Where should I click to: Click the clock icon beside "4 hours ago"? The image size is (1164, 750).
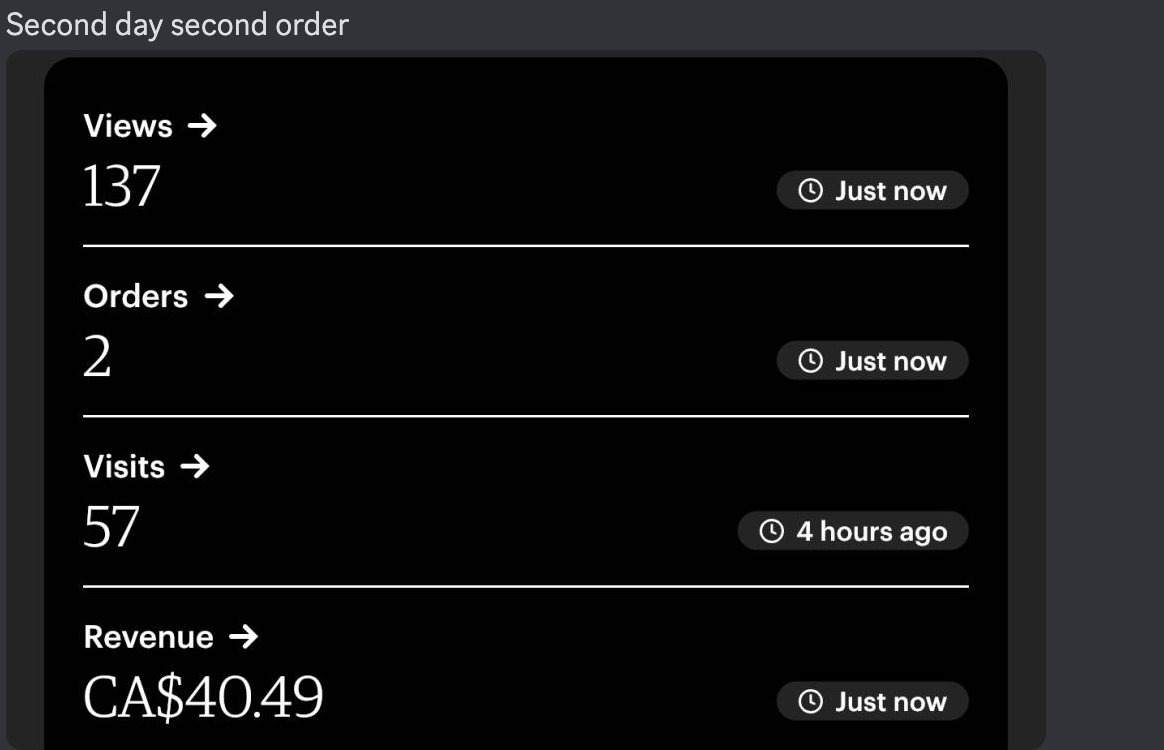click(772, 531)
